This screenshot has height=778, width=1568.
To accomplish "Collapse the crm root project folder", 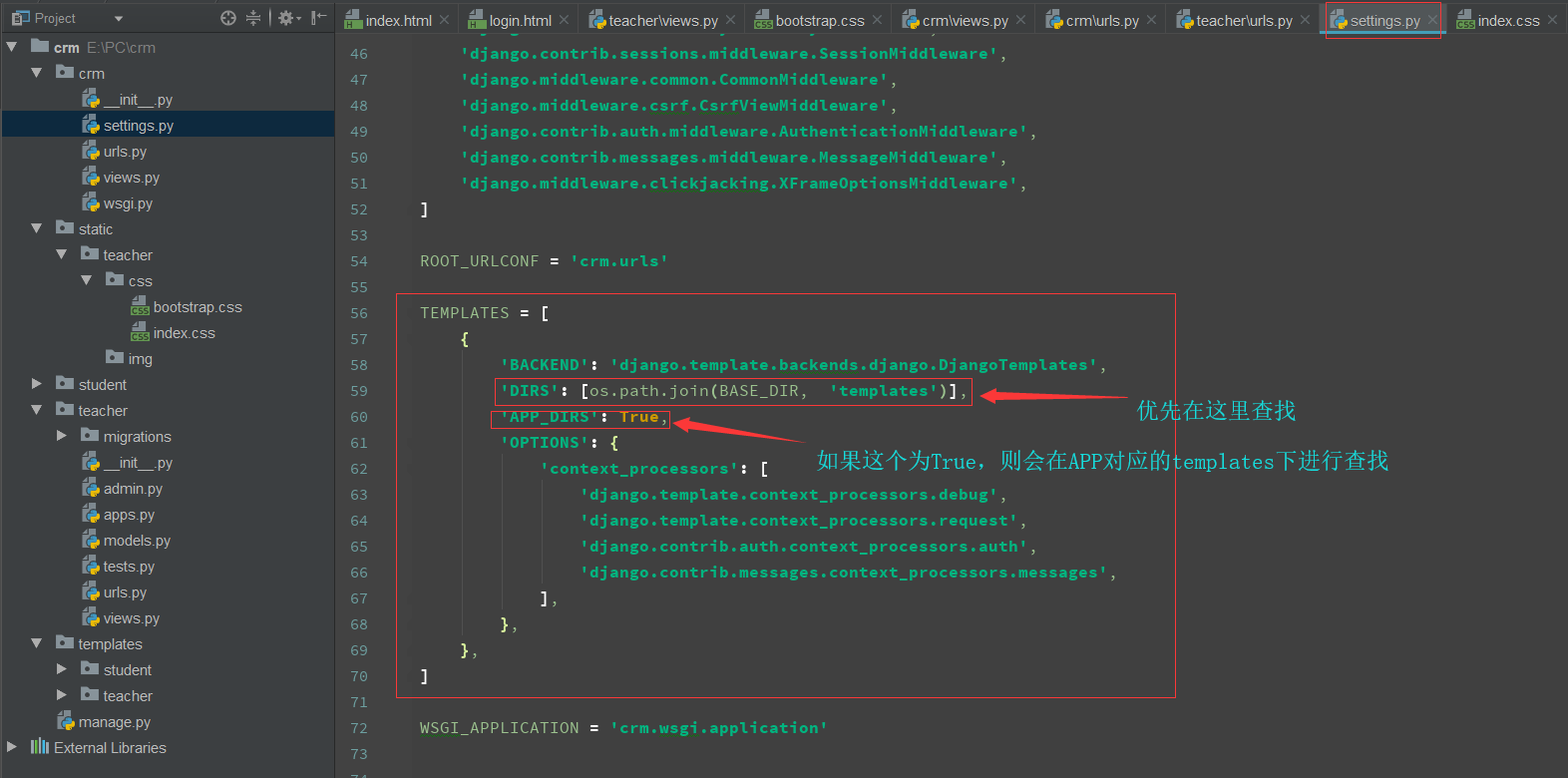I will pyautogui.click(x=12, y=47).
